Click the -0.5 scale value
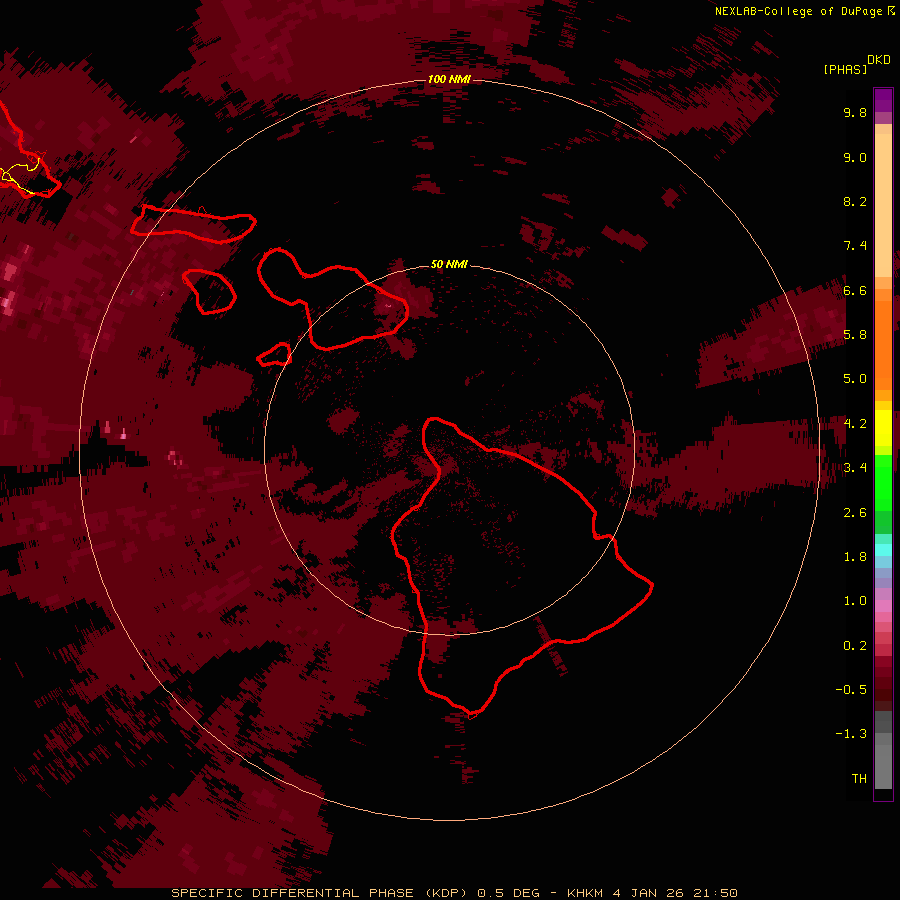Viewport: 900px width, 900px height. [851, 690]
